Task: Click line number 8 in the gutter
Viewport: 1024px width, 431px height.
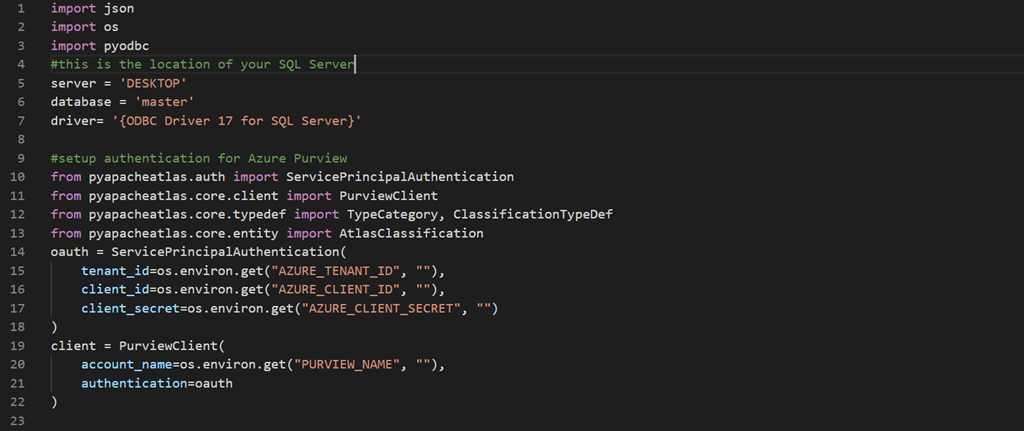Action: (22, 140)
